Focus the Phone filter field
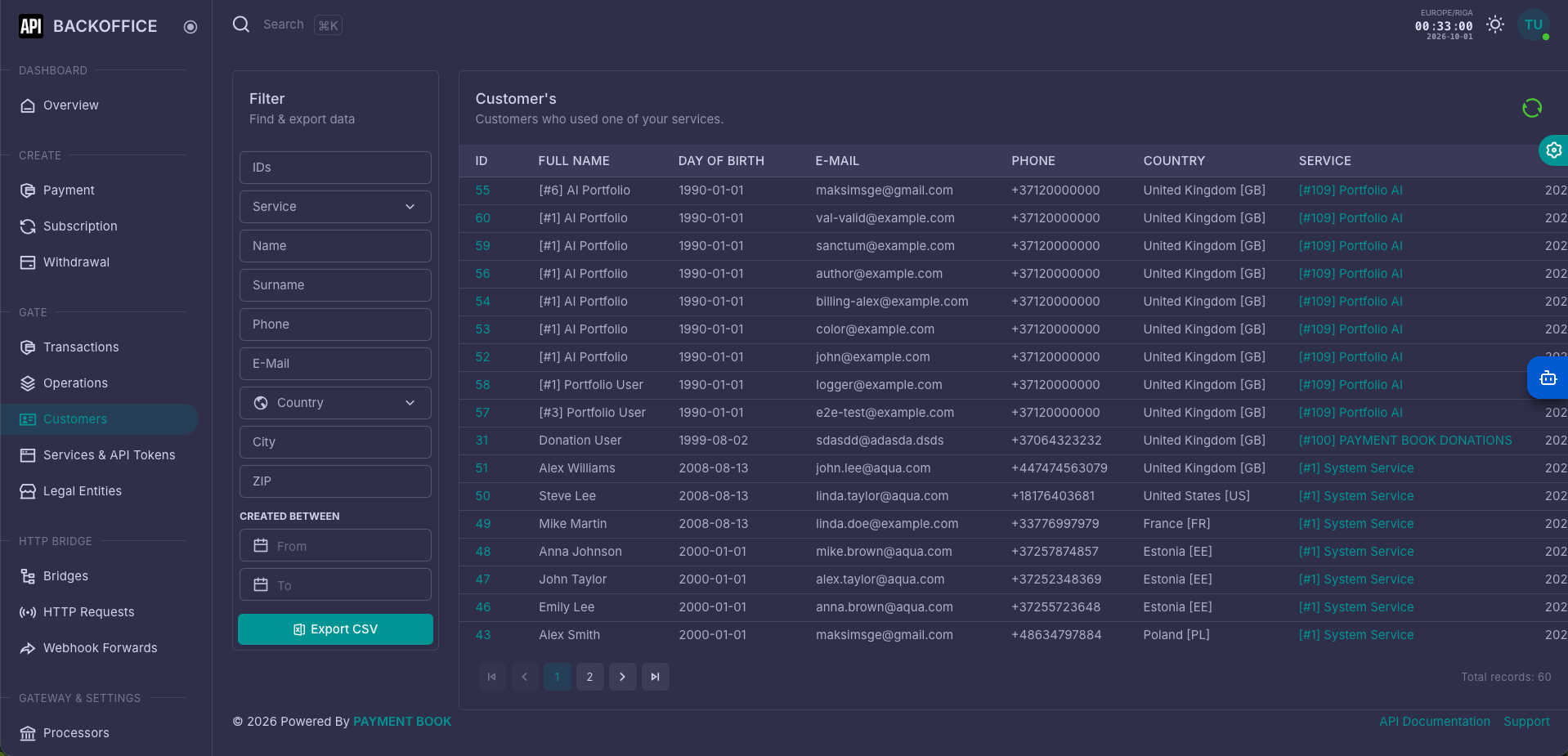 click(335, 324)
